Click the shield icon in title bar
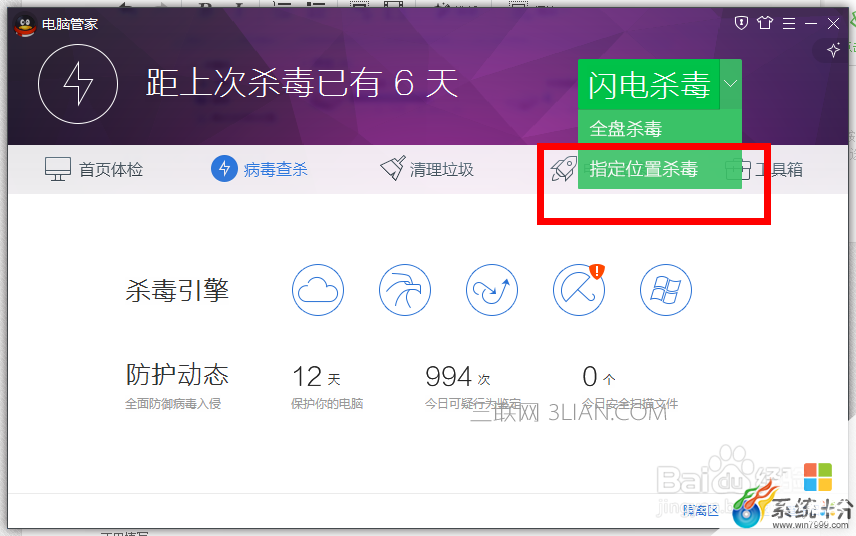The height and width of the screenshot is (536, 856). [x=741, y=23]
